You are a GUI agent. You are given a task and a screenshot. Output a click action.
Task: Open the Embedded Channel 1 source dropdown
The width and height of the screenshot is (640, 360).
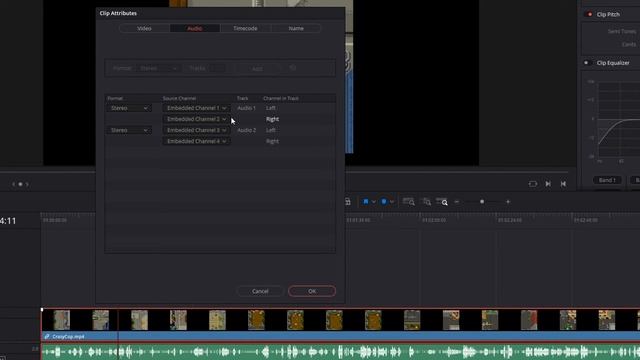pyautogui.click(x=196, y=108)
